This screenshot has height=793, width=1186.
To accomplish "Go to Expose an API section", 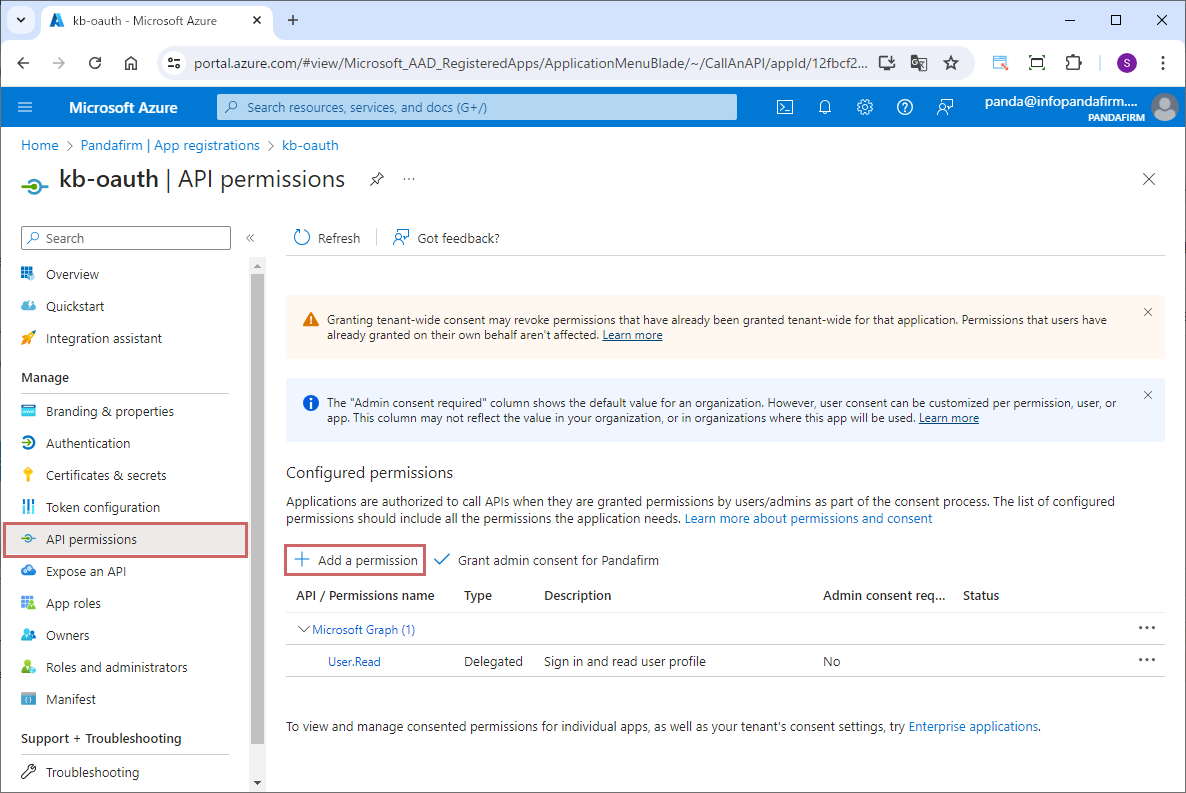I will (x=86, y=571).
